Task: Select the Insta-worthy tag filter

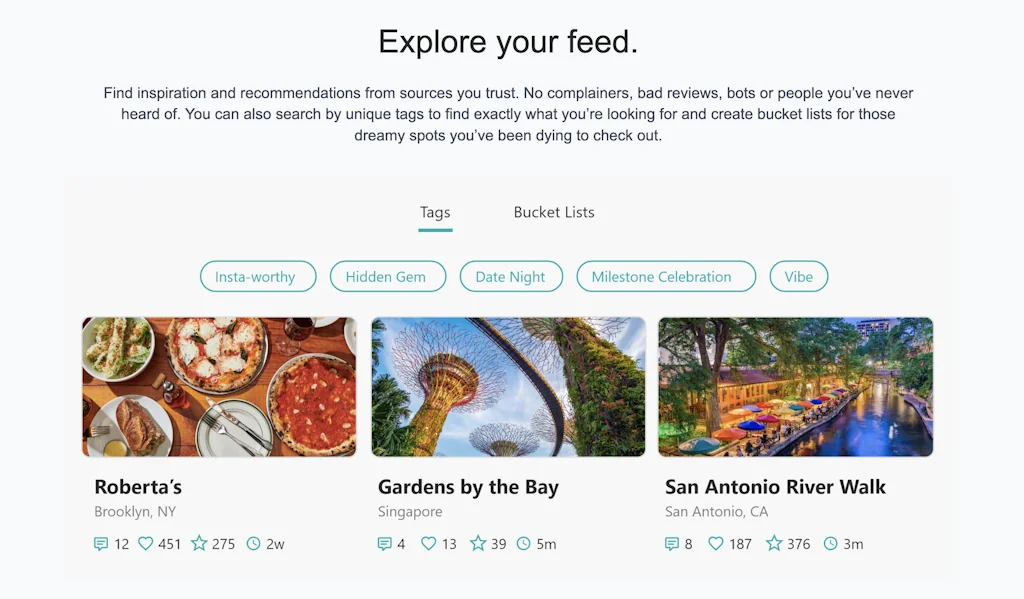Action: click(x=257, y=277)
